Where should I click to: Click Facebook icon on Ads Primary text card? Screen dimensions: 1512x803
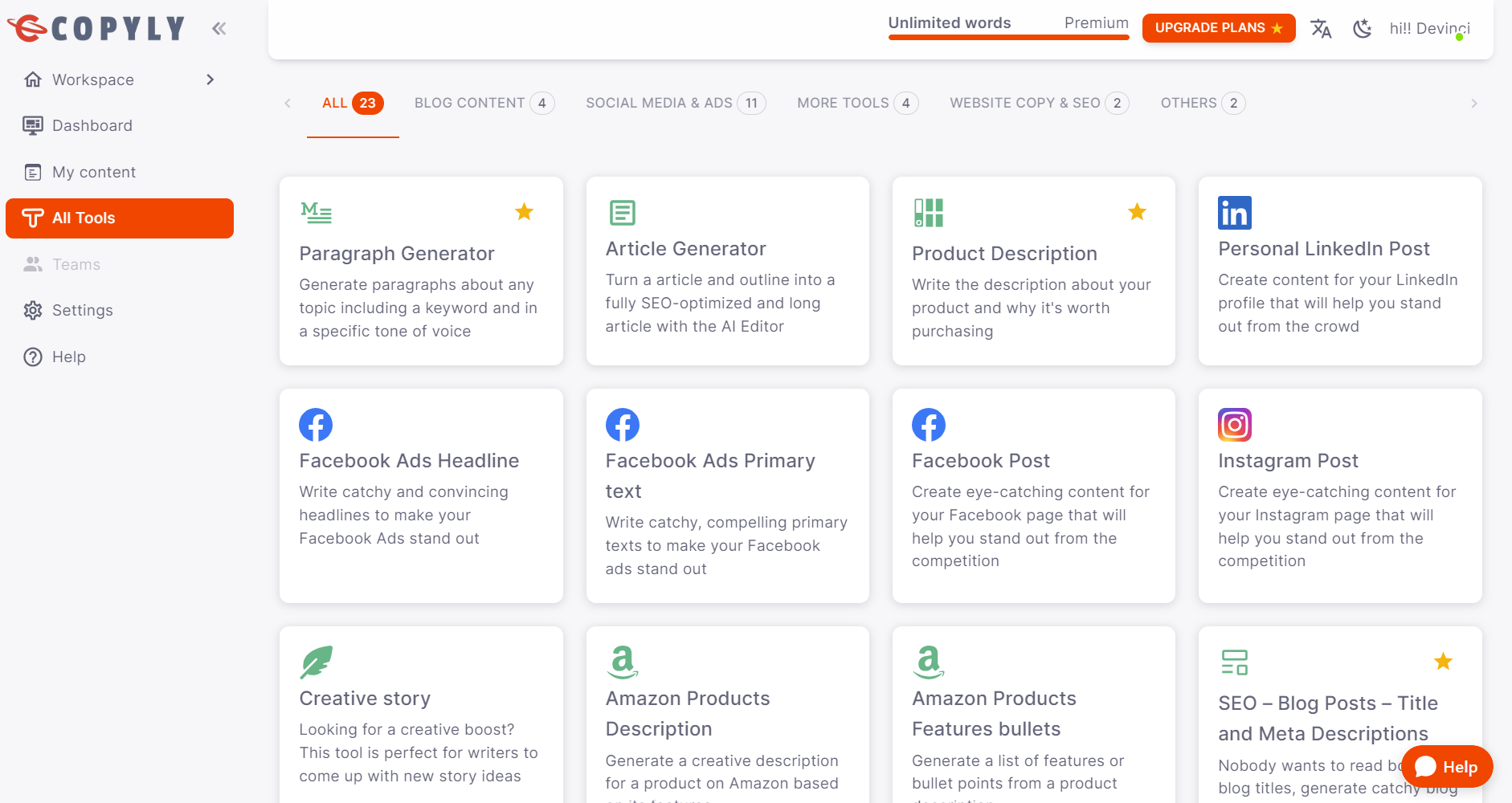coord(622,425)
